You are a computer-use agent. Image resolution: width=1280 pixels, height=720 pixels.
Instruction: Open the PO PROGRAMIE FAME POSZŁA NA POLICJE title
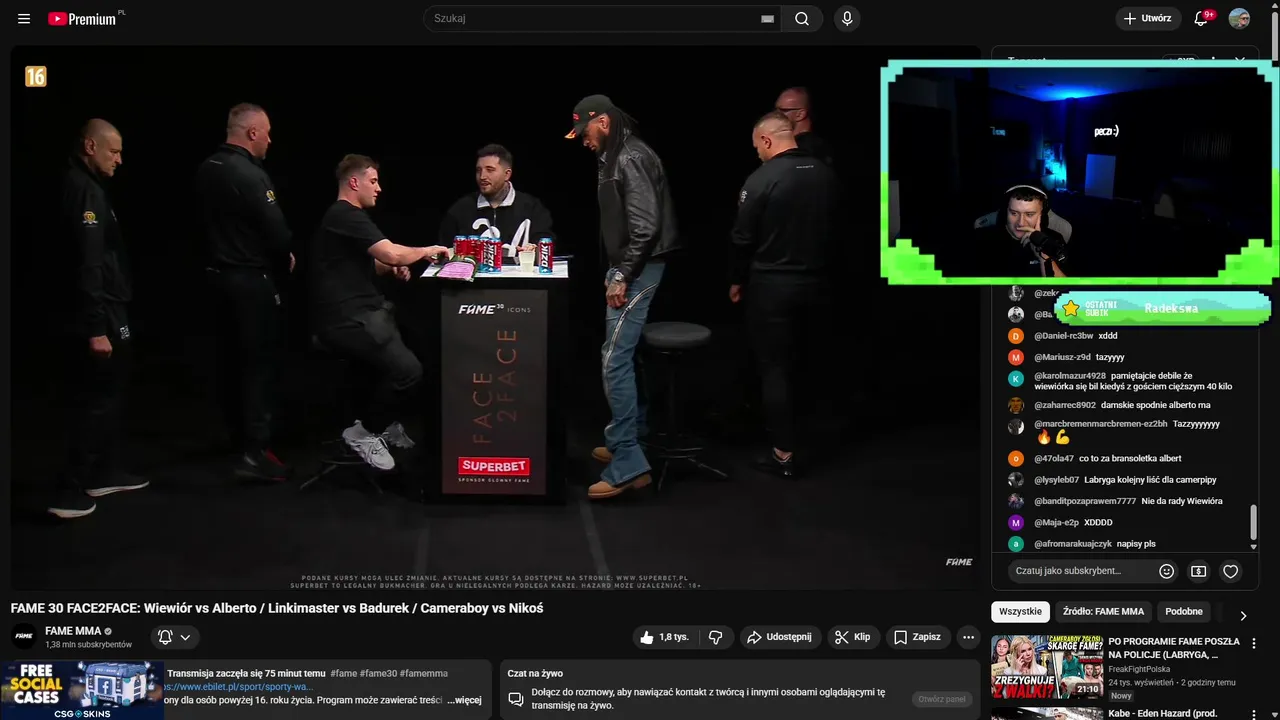(x=1174, y=648)
